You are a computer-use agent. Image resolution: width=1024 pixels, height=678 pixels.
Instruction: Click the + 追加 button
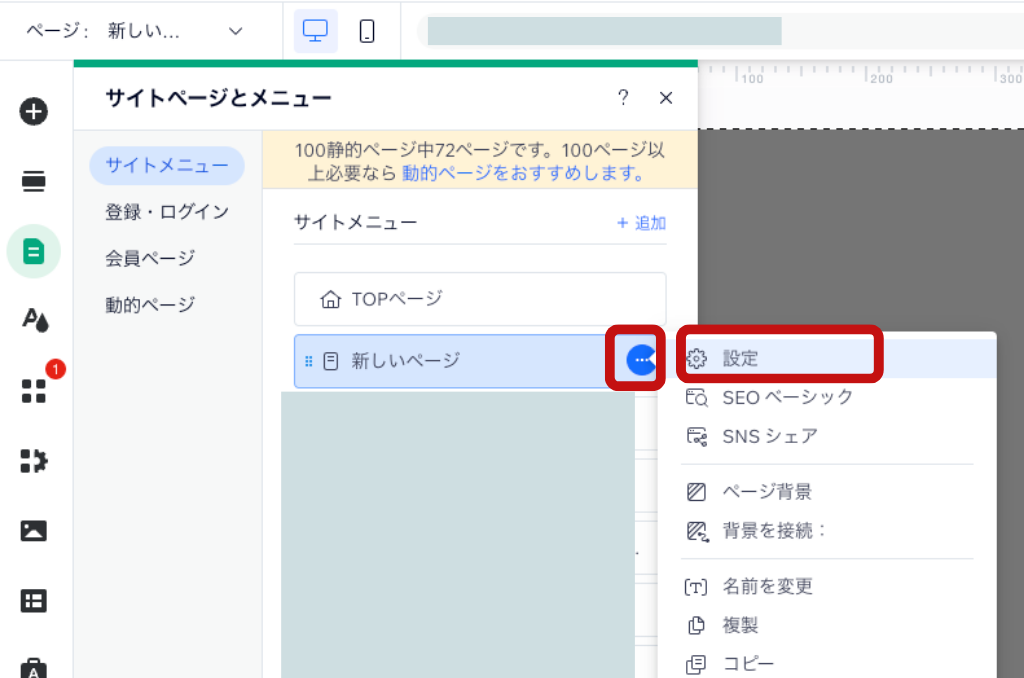coord(641,223)
